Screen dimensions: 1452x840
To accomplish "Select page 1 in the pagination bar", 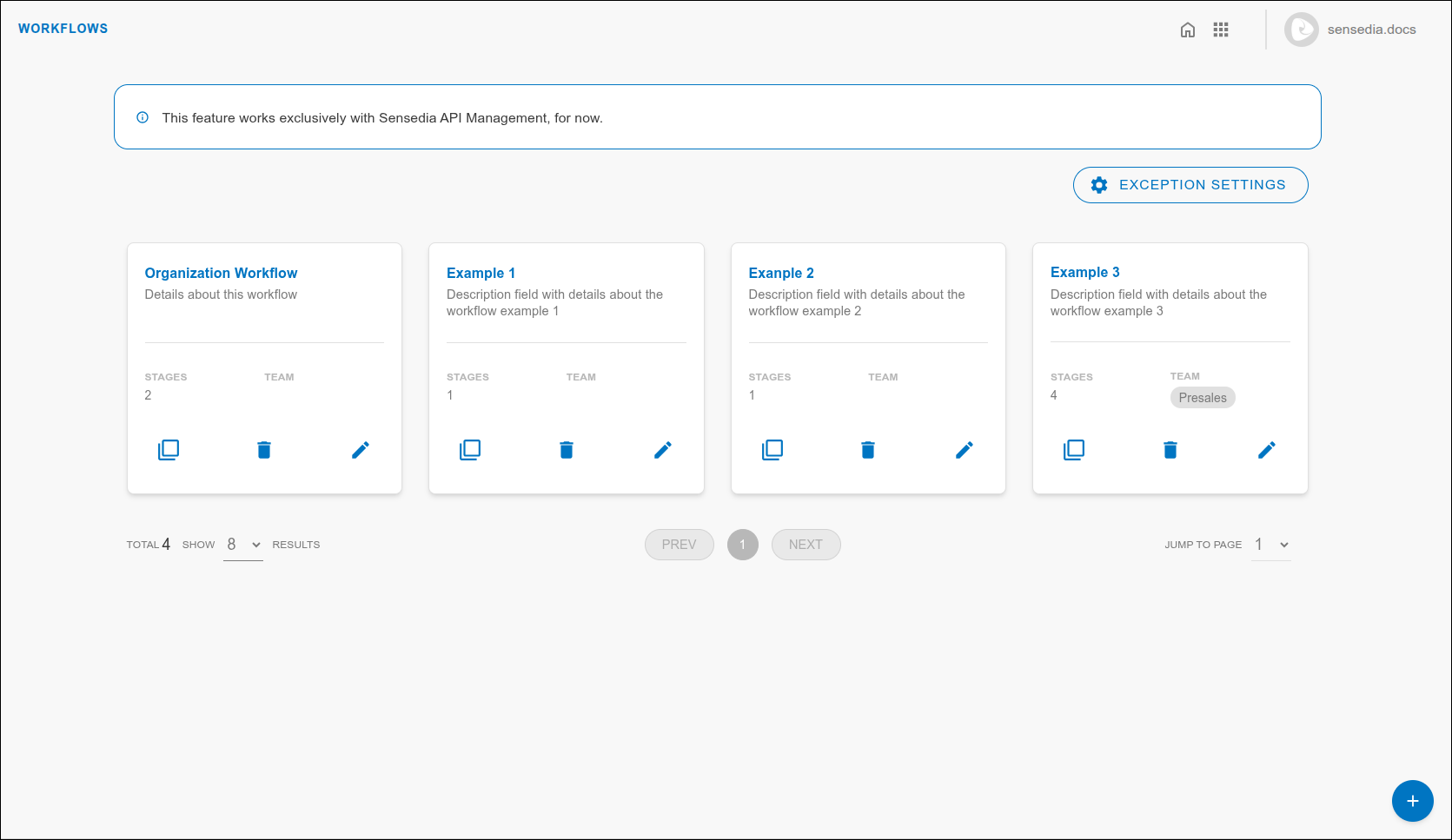I will point(743,544).
